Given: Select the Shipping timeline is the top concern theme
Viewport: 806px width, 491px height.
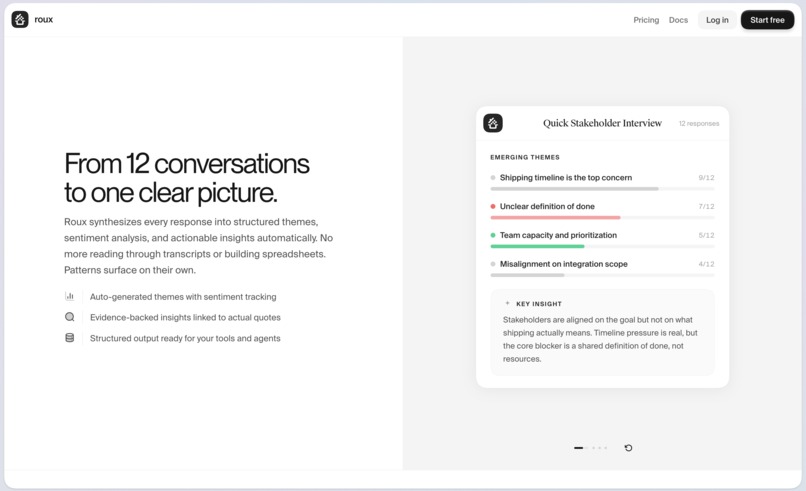Looking at the screenshot, I should (x=566, y=177).
